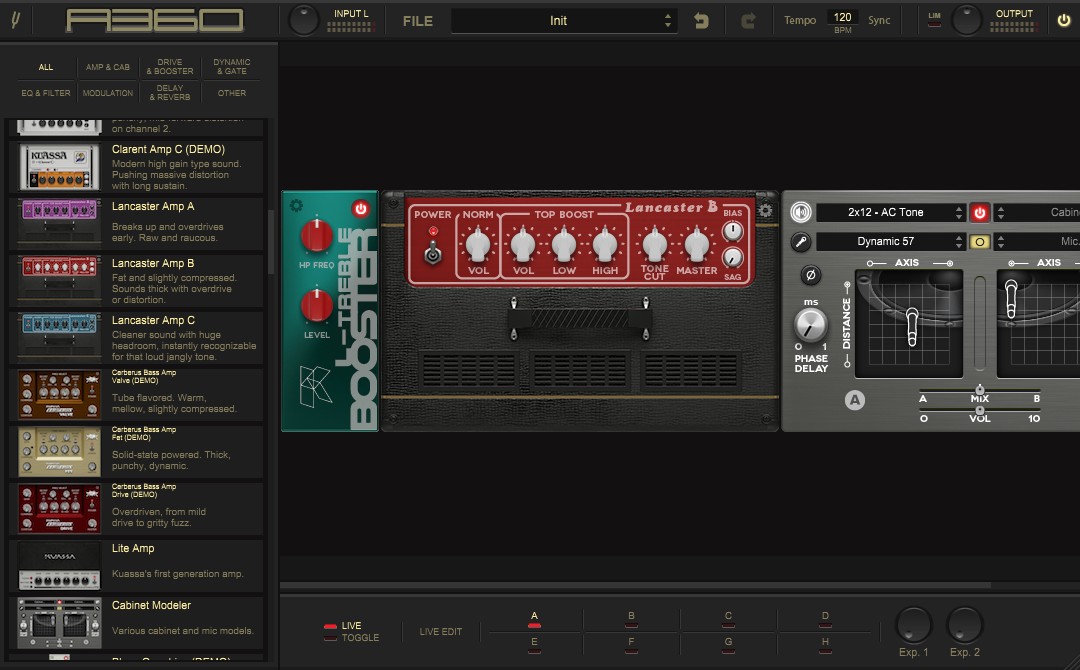Select the AMP & CAB category tab
This screenshot has height=670, width=1080.
107,67
